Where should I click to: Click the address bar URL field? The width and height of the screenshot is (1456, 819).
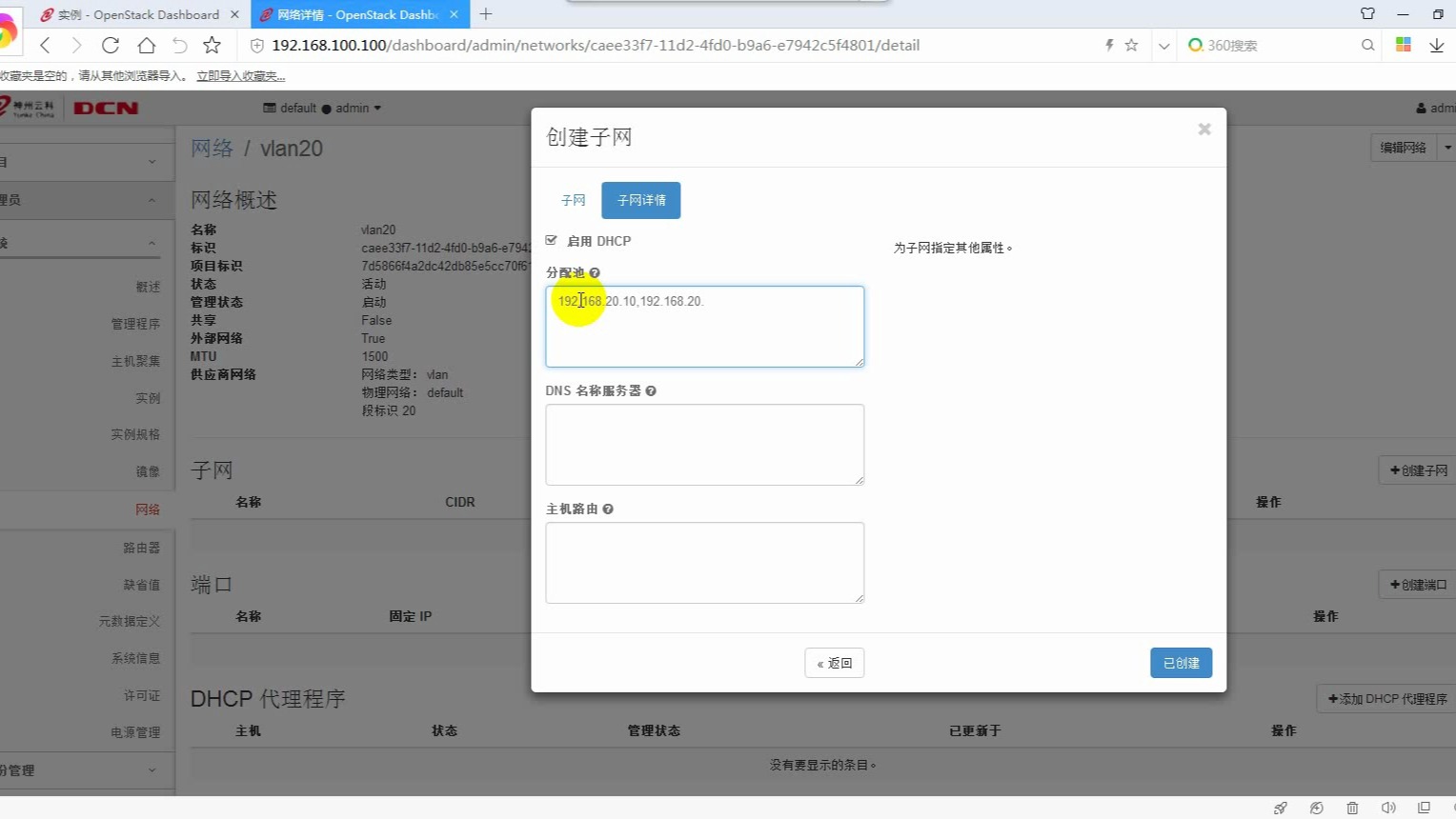[596, 45]
